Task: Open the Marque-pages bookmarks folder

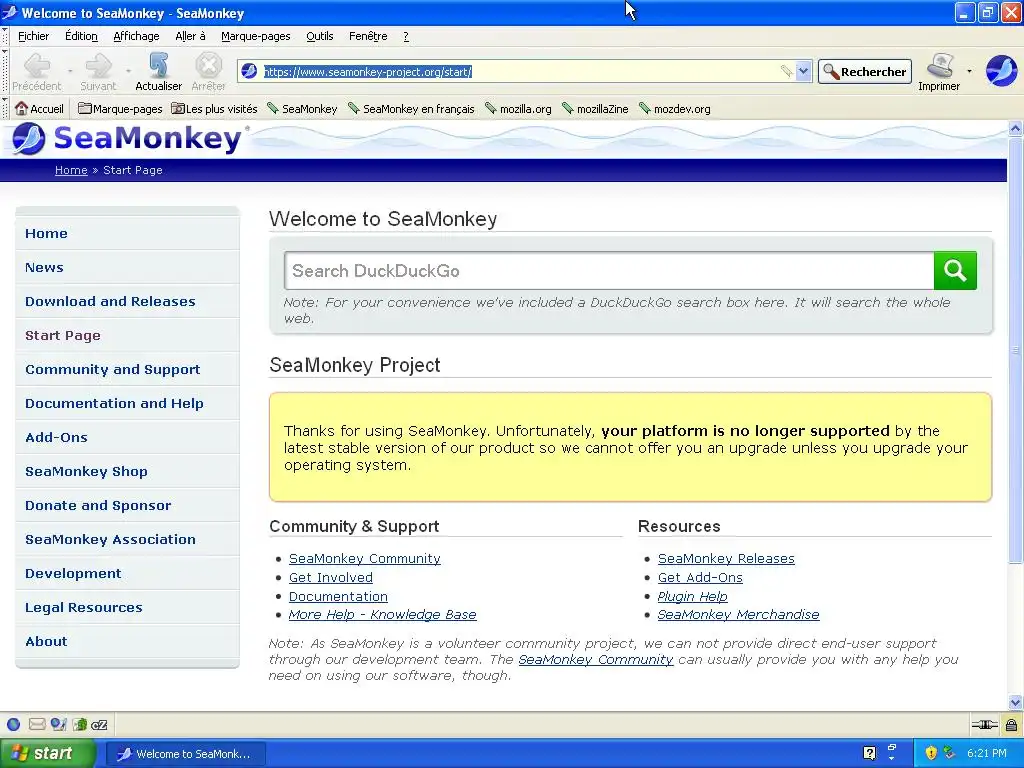Action: [120, 108]
